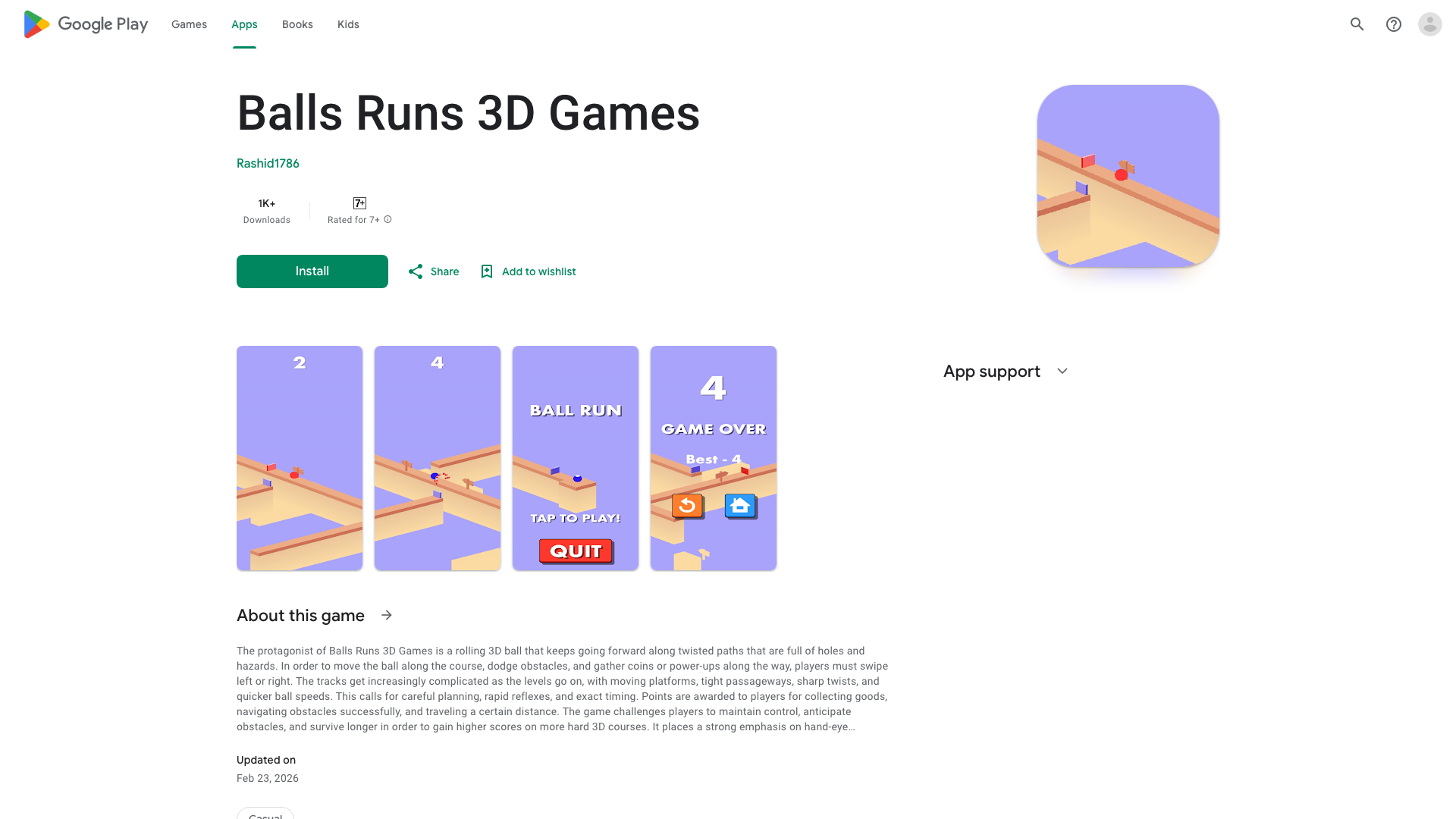Click the 7+ content rating badge
Viewport: 1456px width, 819px height.
[x=359, y=203]
